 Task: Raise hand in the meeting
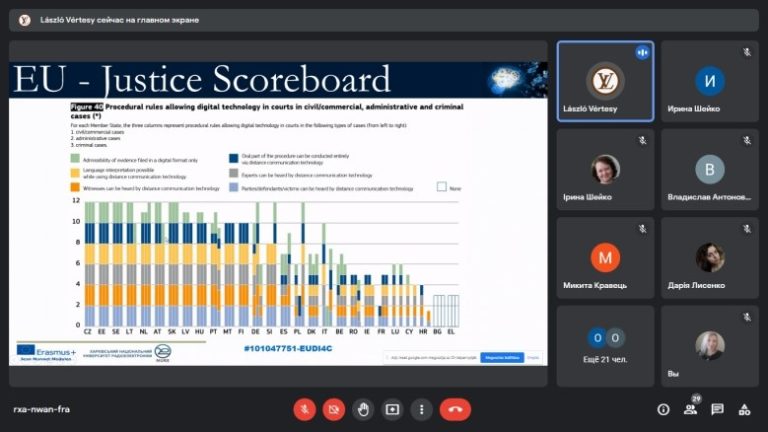tap(363, 409)
